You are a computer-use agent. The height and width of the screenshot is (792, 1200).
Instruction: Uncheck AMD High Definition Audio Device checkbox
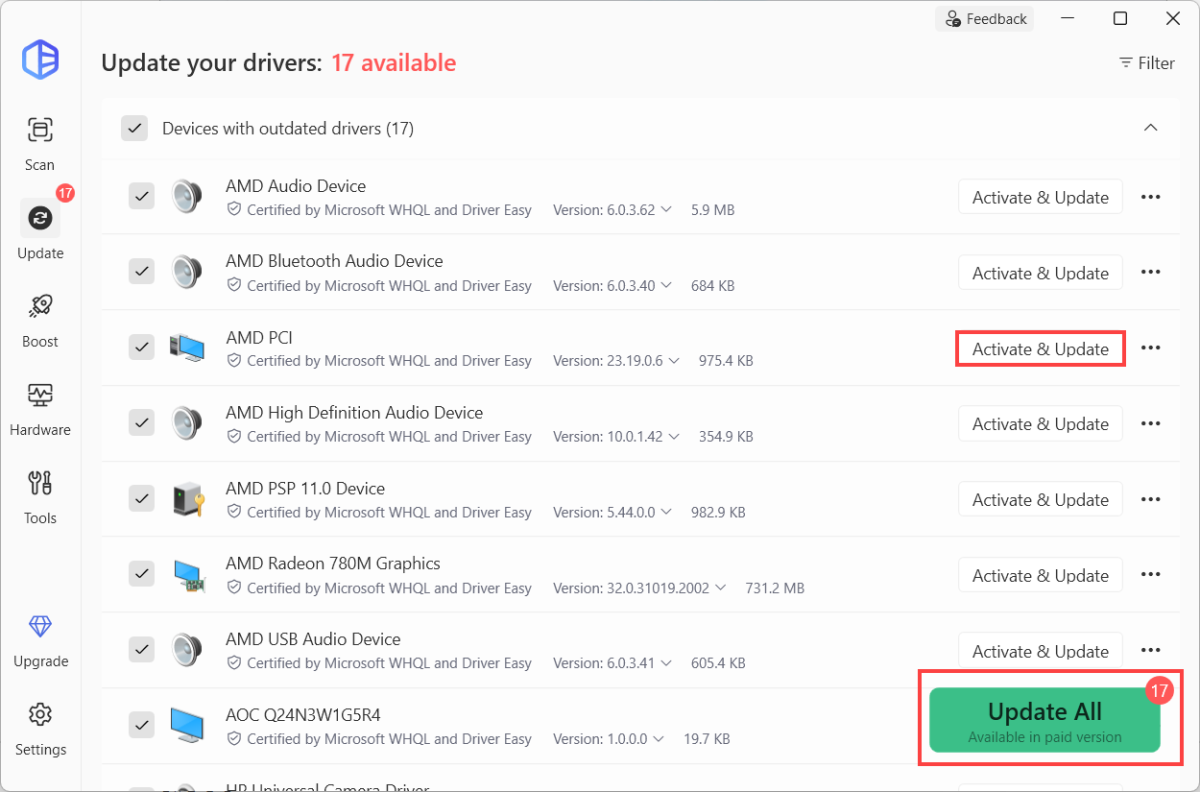(x=141, y=423)
